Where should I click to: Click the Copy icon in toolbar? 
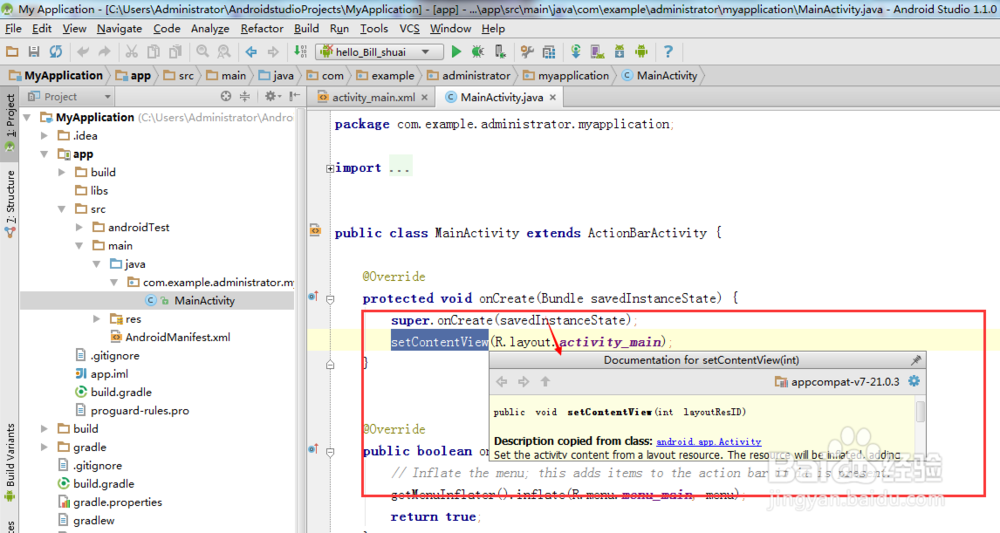(154, 52)
